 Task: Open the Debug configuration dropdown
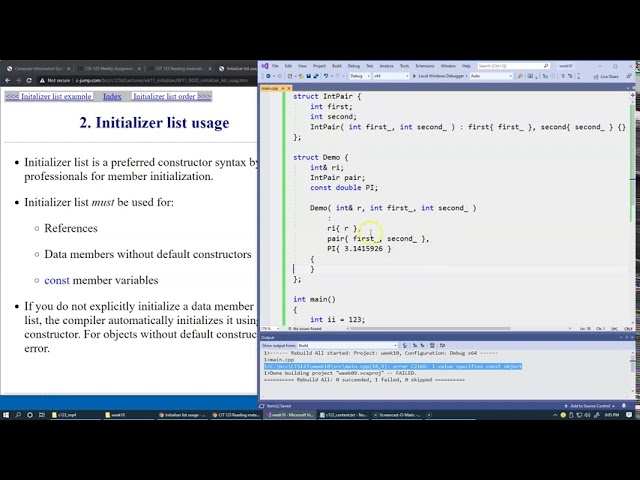(360, 76)
